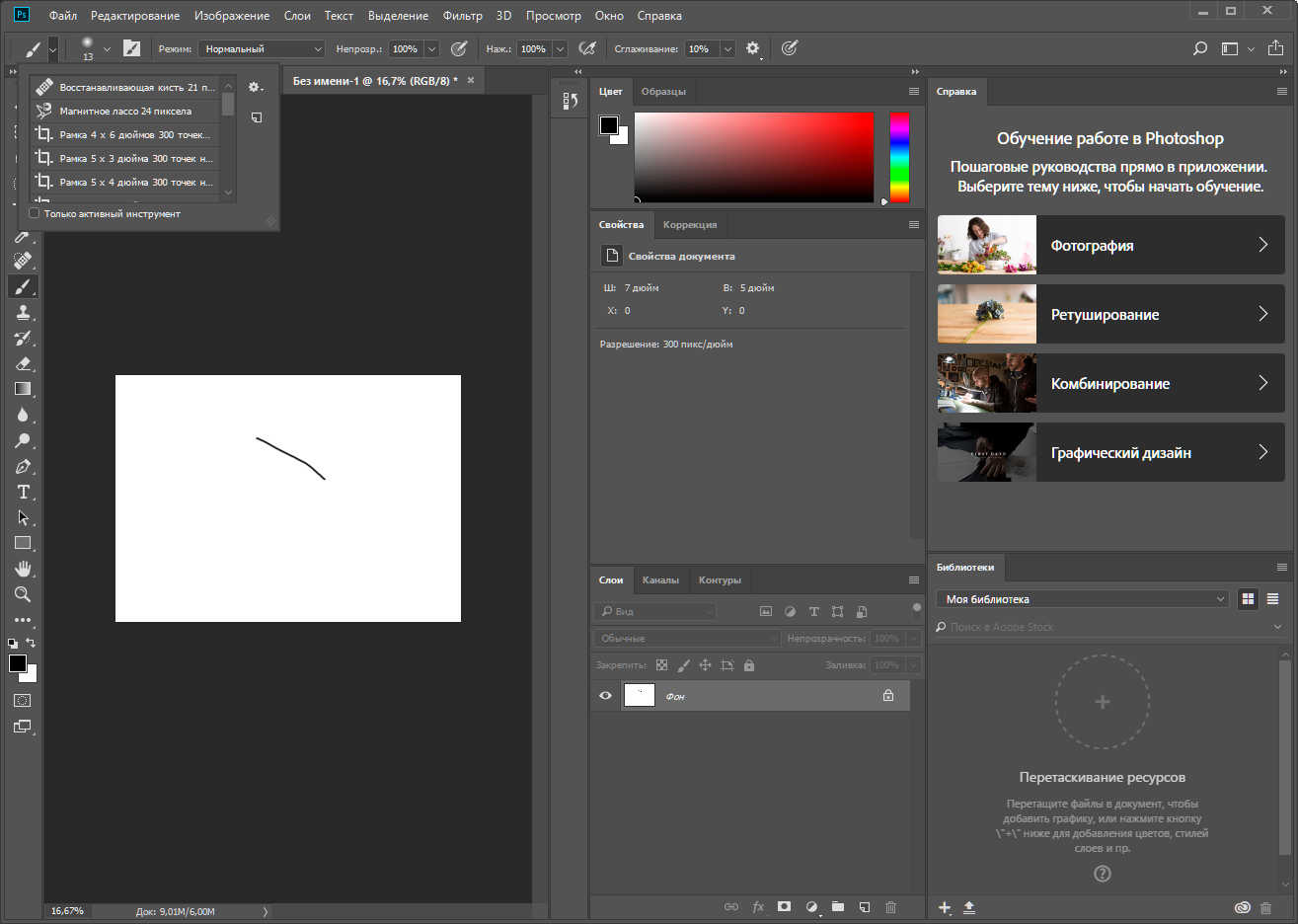Select the Pen tool
This screenshot has width=1298, height=924.
tap(23, 466)
